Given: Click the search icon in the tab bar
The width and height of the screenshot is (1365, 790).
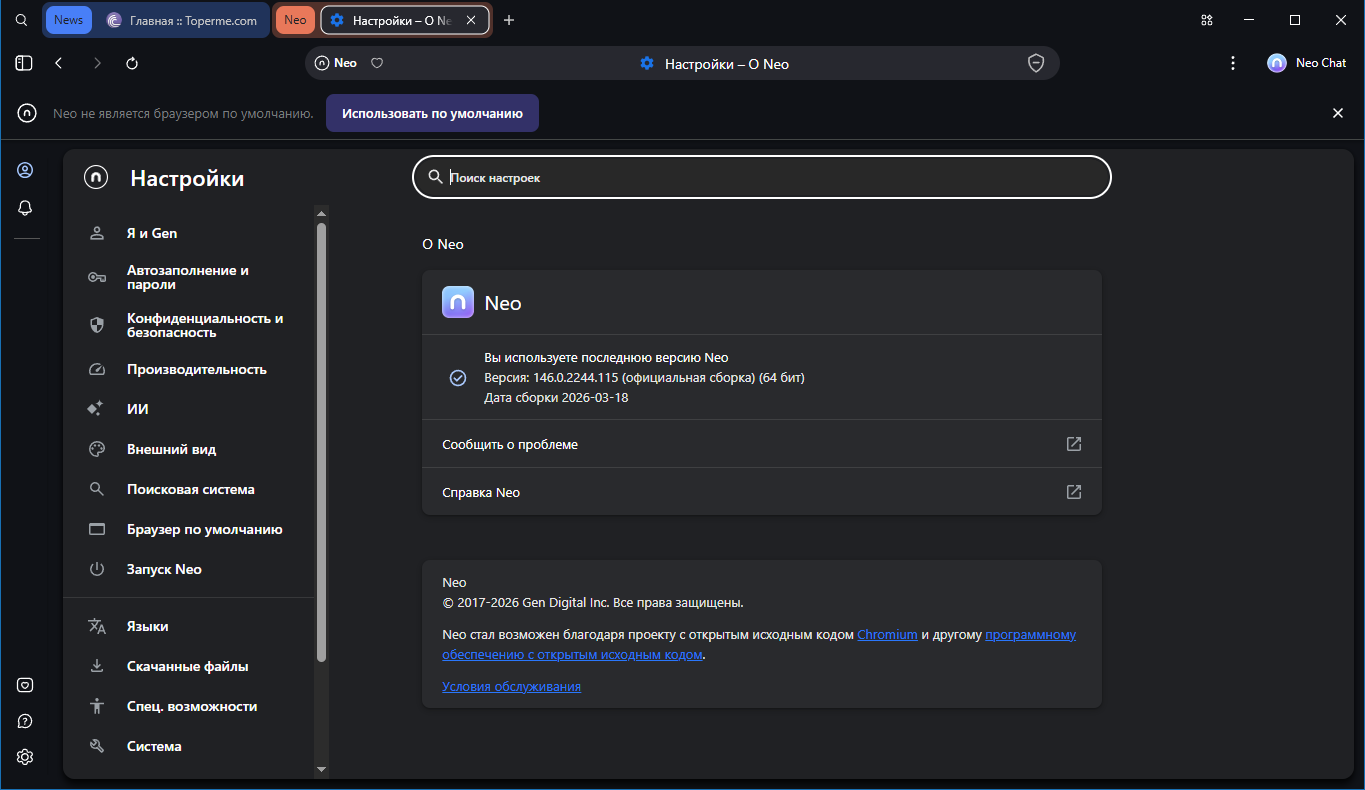Looking at the screenshot, I should 21,20.
